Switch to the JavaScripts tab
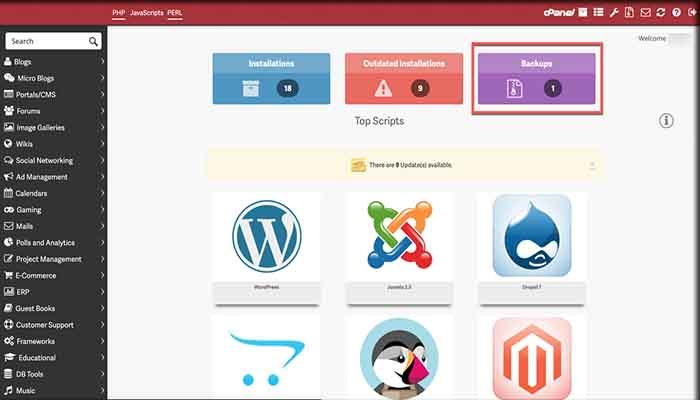Screen dimensions: 700x400 click(147, 13)
